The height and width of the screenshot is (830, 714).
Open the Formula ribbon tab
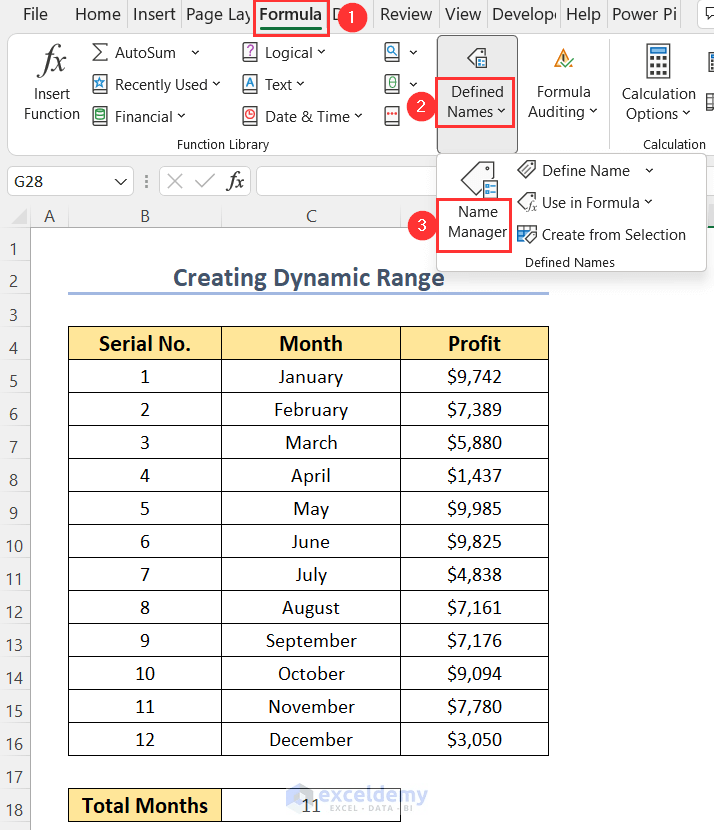tap(290, 14)
